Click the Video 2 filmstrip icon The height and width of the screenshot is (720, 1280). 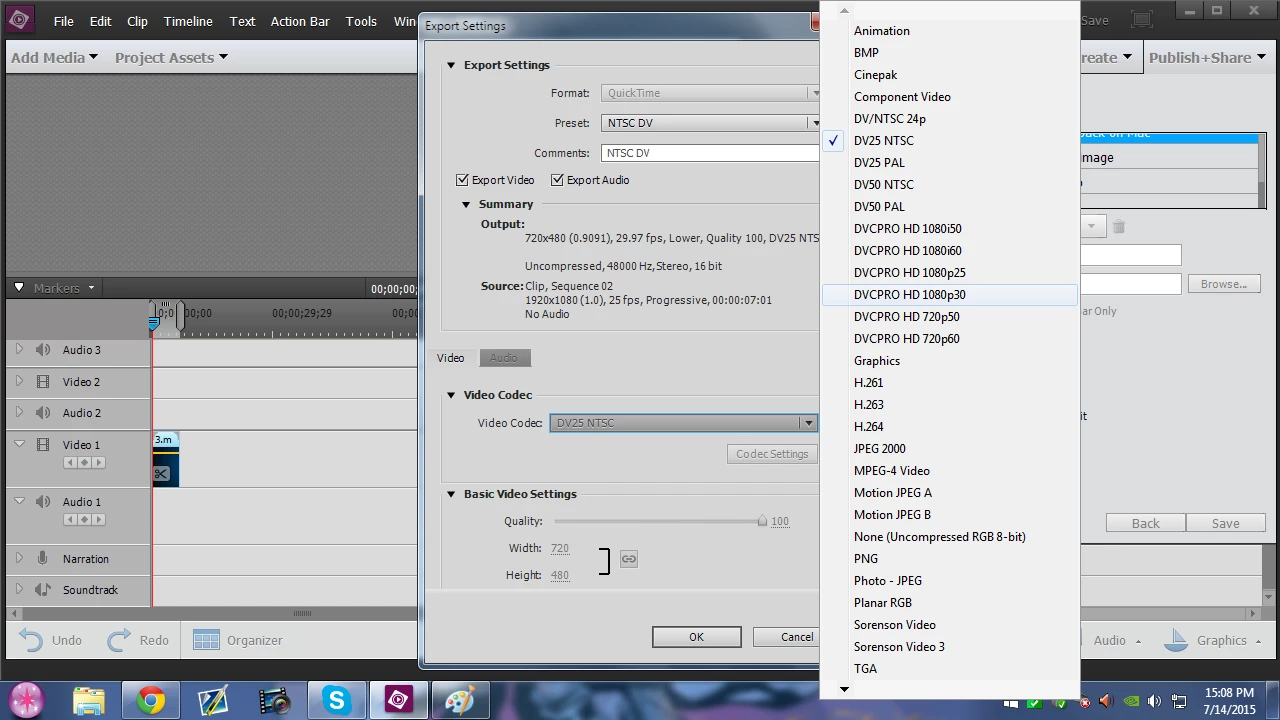point(43,382)
